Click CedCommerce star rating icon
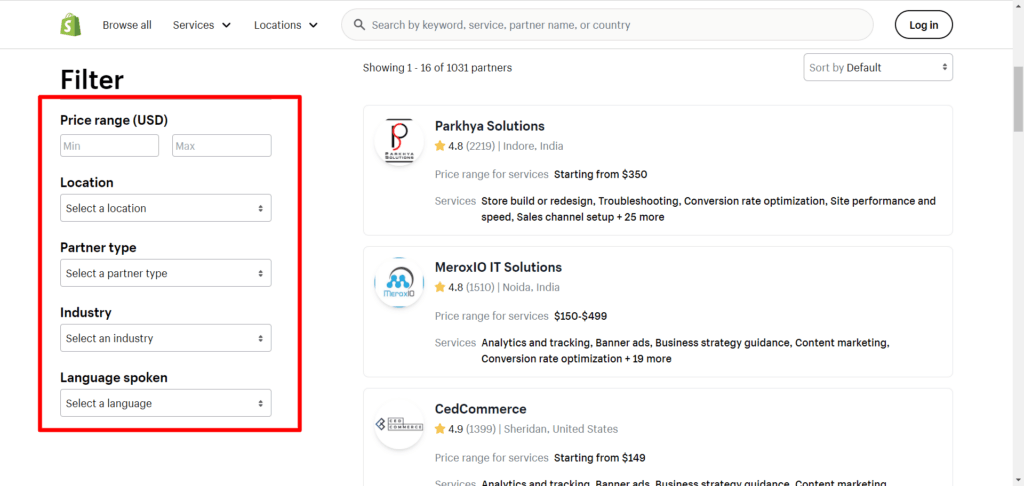The width and height of the screenshot is (1024, 486). 440,429
